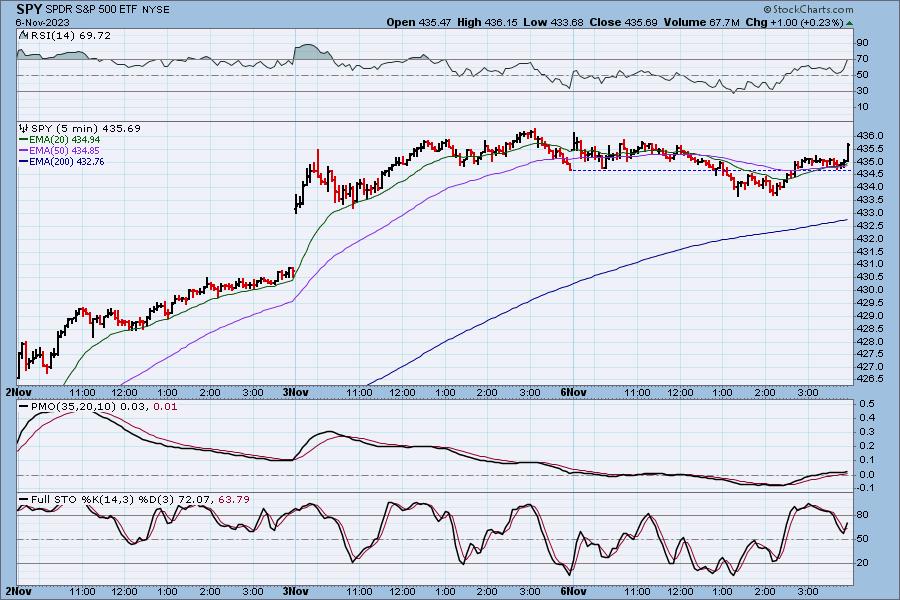Click the 2Nov date marker under the stochastic panel

click(18, 591)
